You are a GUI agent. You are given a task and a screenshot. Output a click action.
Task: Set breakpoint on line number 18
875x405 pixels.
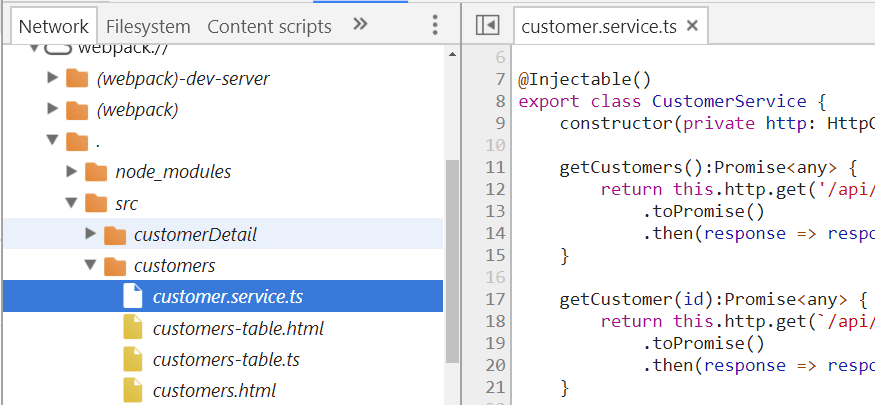[495, 321]
